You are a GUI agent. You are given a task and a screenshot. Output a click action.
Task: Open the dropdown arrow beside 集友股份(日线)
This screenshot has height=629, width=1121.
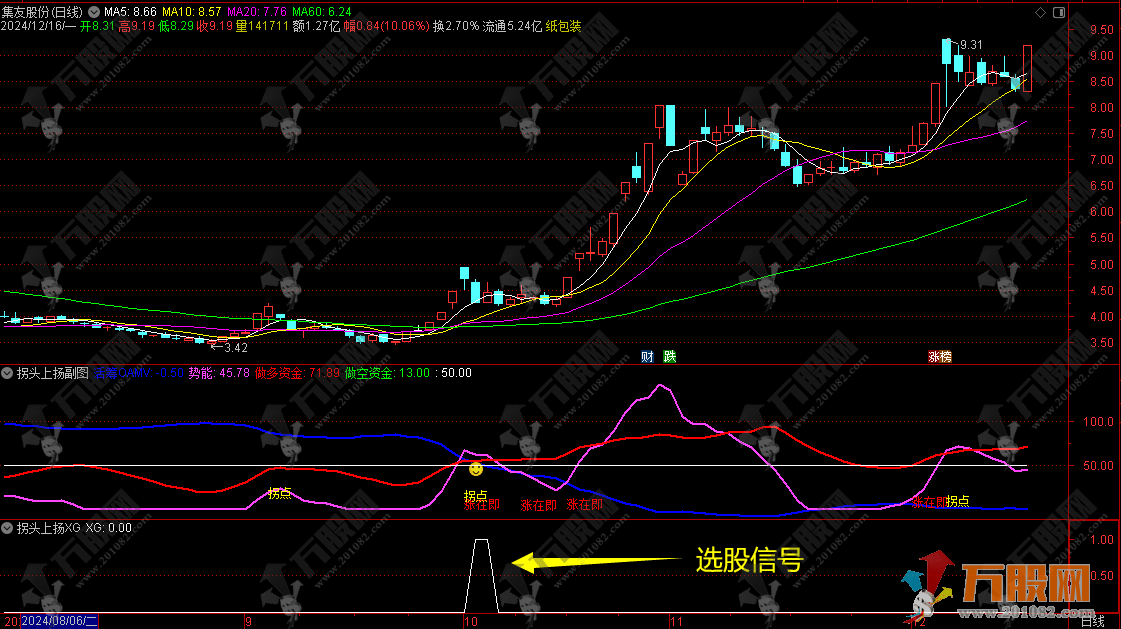(x=94, y=12)
